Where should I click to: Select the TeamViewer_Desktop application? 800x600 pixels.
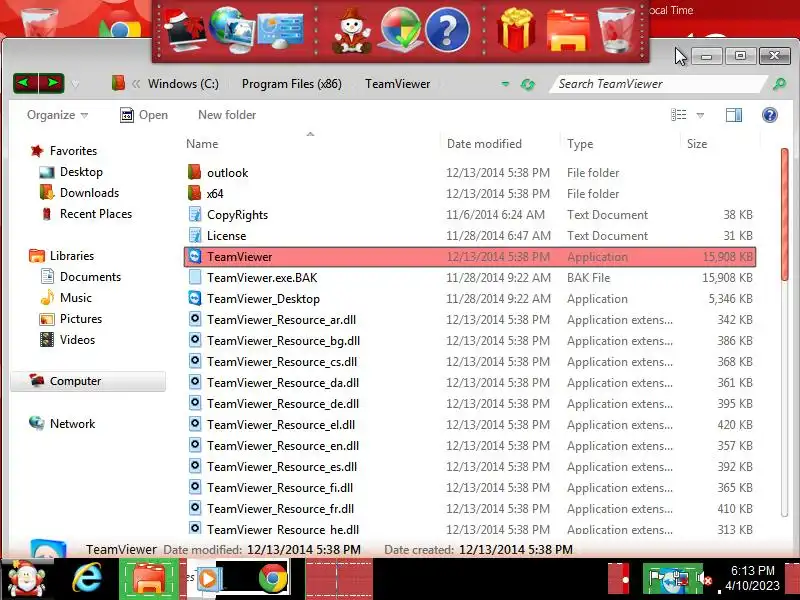pos(469,298)
